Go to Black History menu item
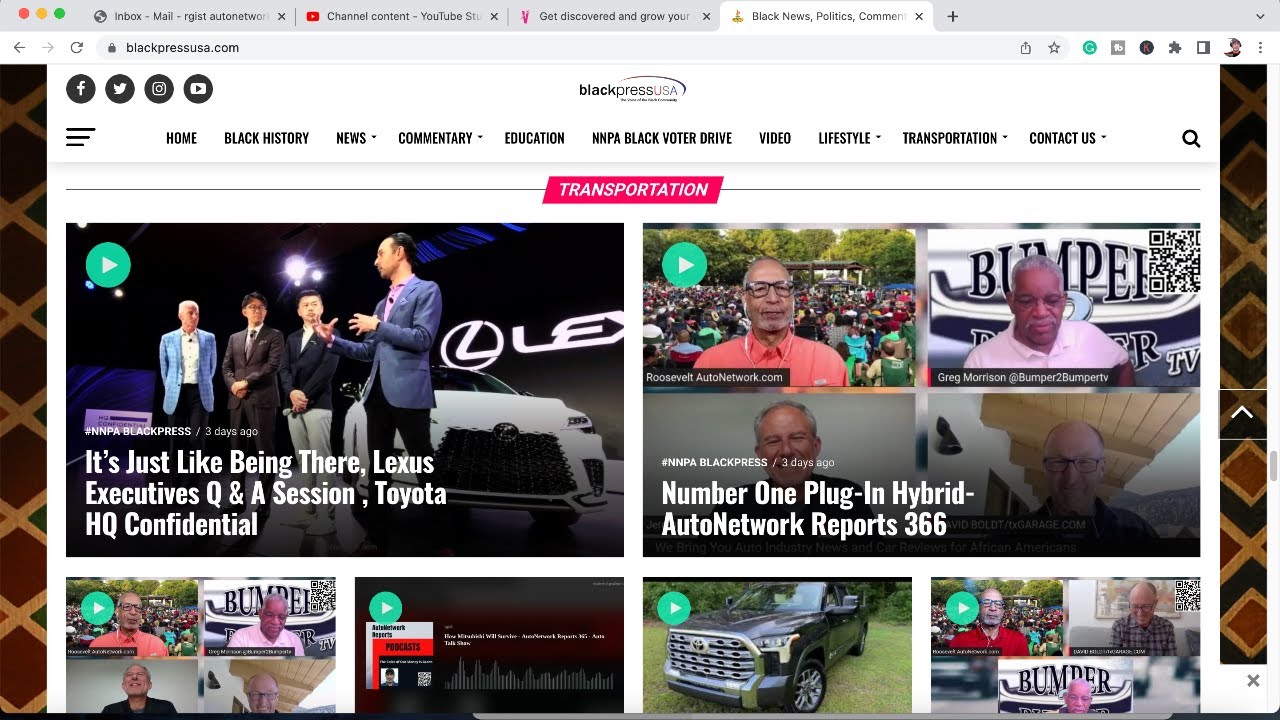Screen dimensions: 1280x720 [266, 138]
